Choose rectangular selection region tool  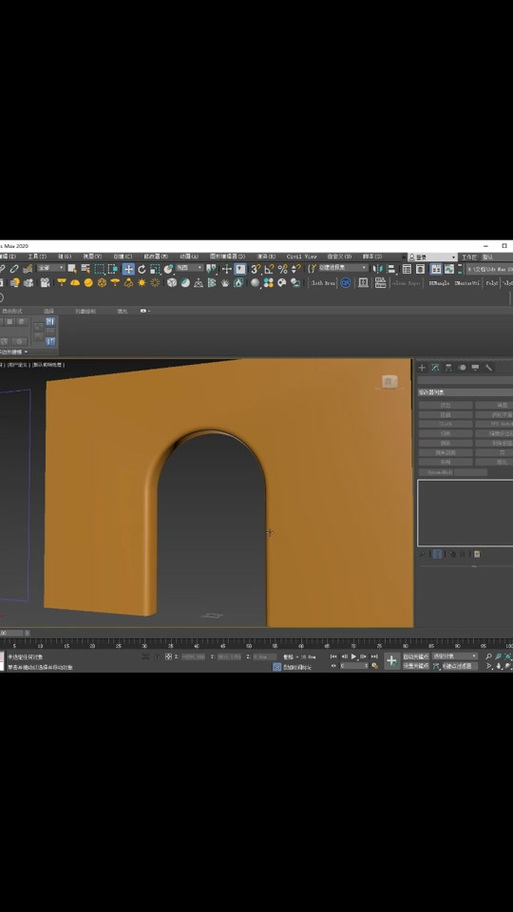tap(99, 269)
